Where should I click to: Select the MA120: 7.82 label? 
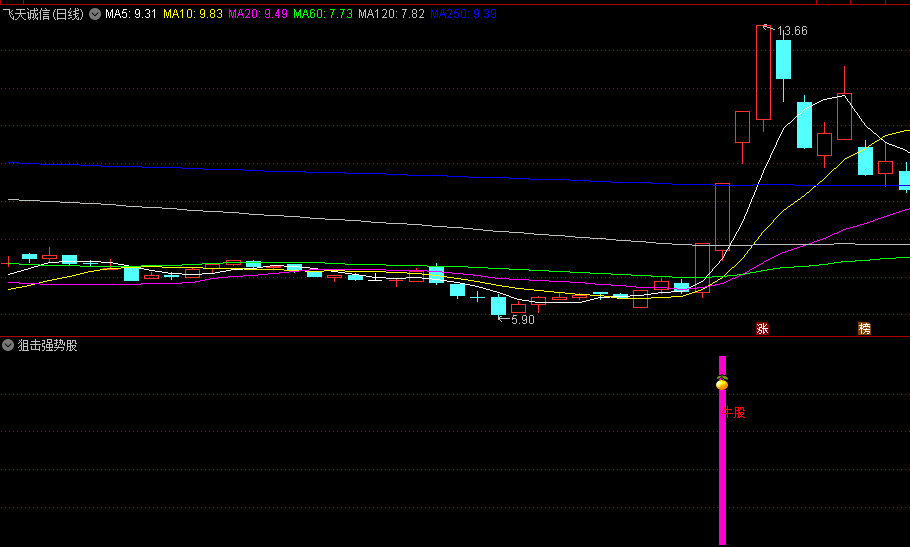[x=391, y=14]
